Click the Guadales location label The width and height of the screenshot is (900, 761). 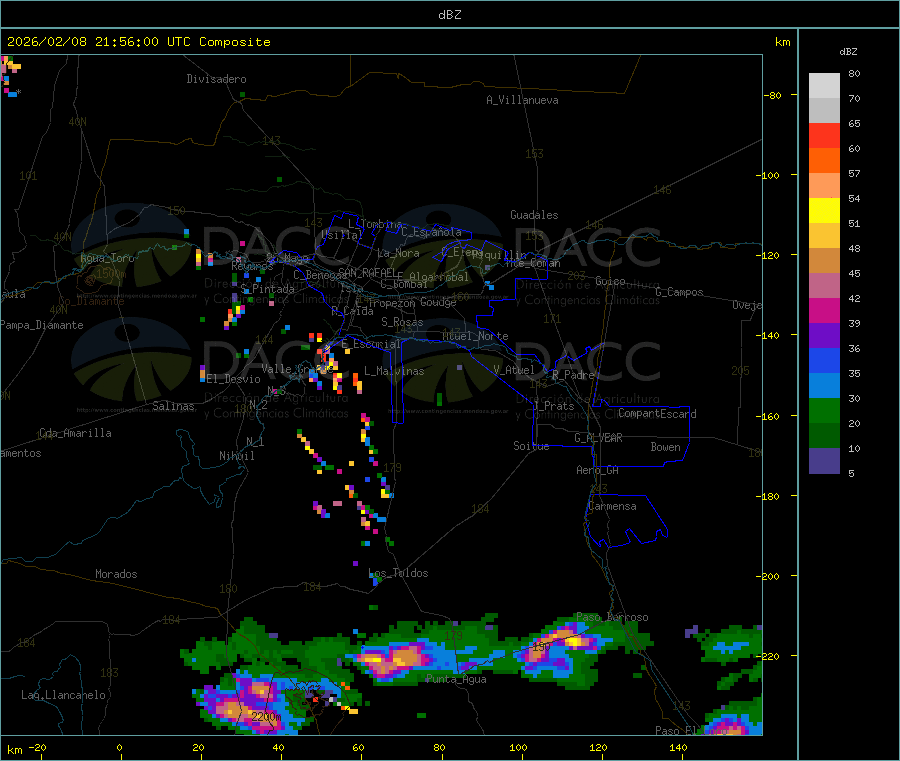(x=534, y=215)
